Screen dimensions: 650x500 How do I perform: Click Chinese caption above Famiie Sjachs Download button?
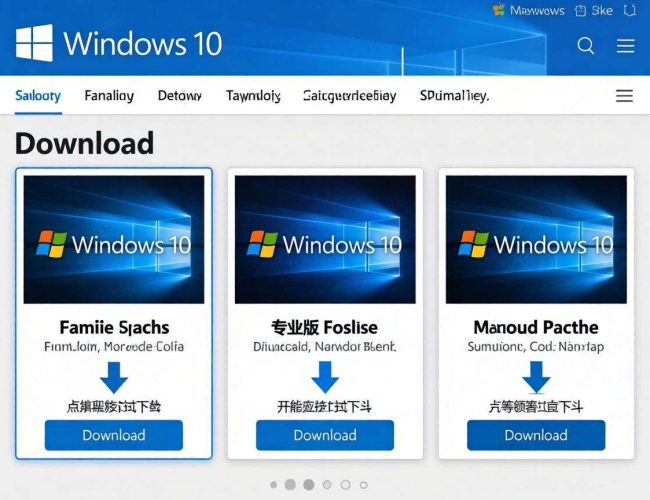[x=114, y=407]
